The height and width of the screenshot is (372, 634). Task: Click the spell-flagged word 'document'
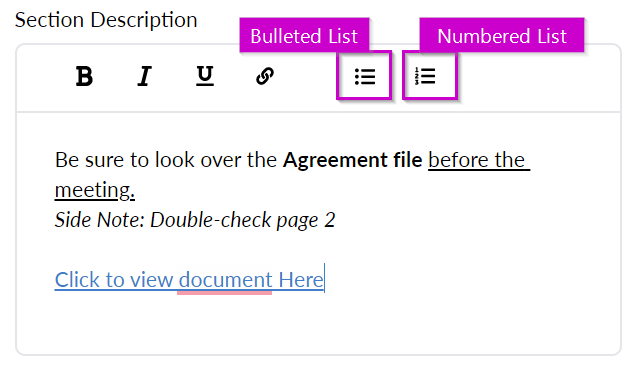(x=225, y=280)
